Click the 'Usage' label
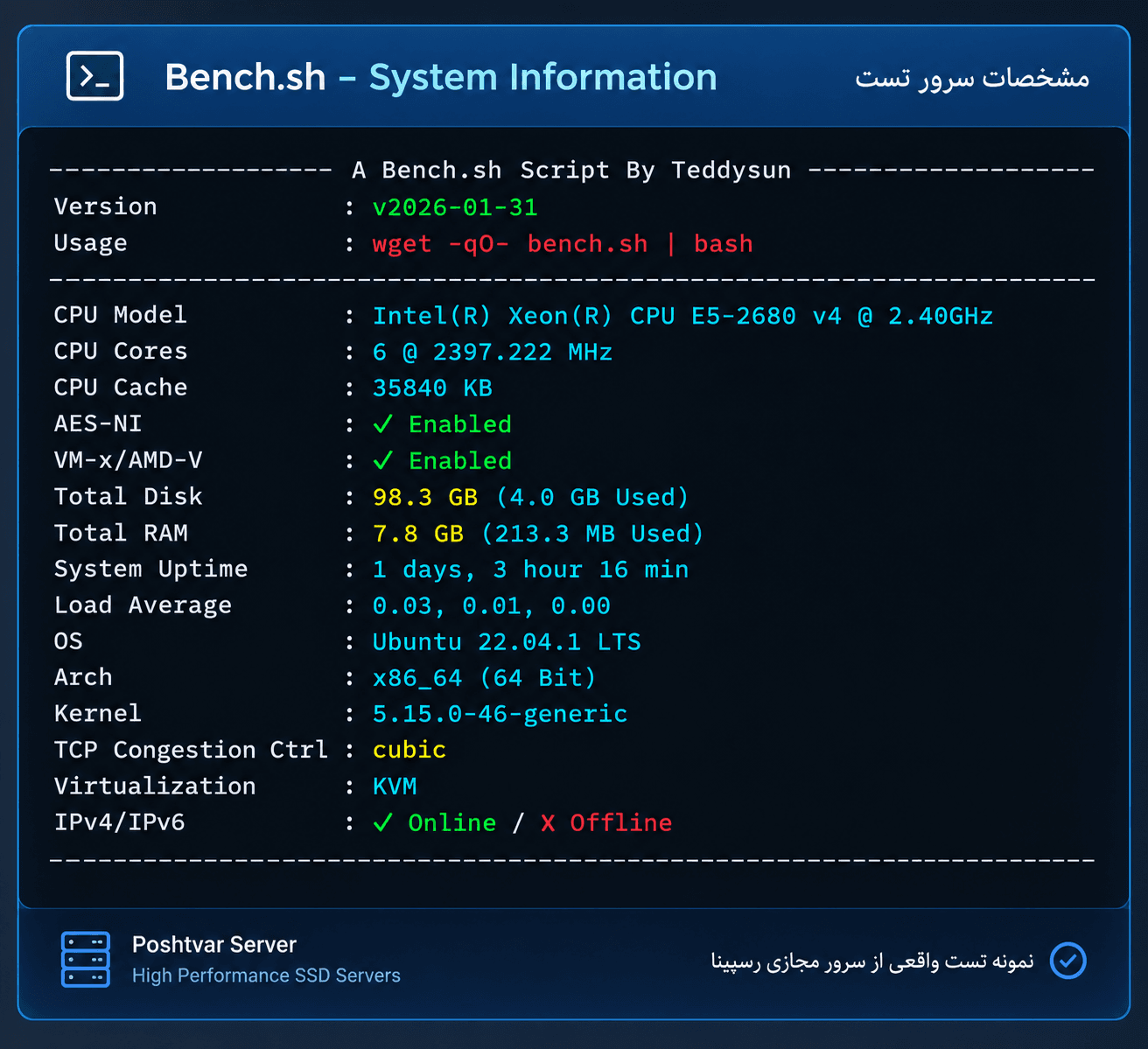This screenshot has width=1148, height=1049. [x=91, y=243]
